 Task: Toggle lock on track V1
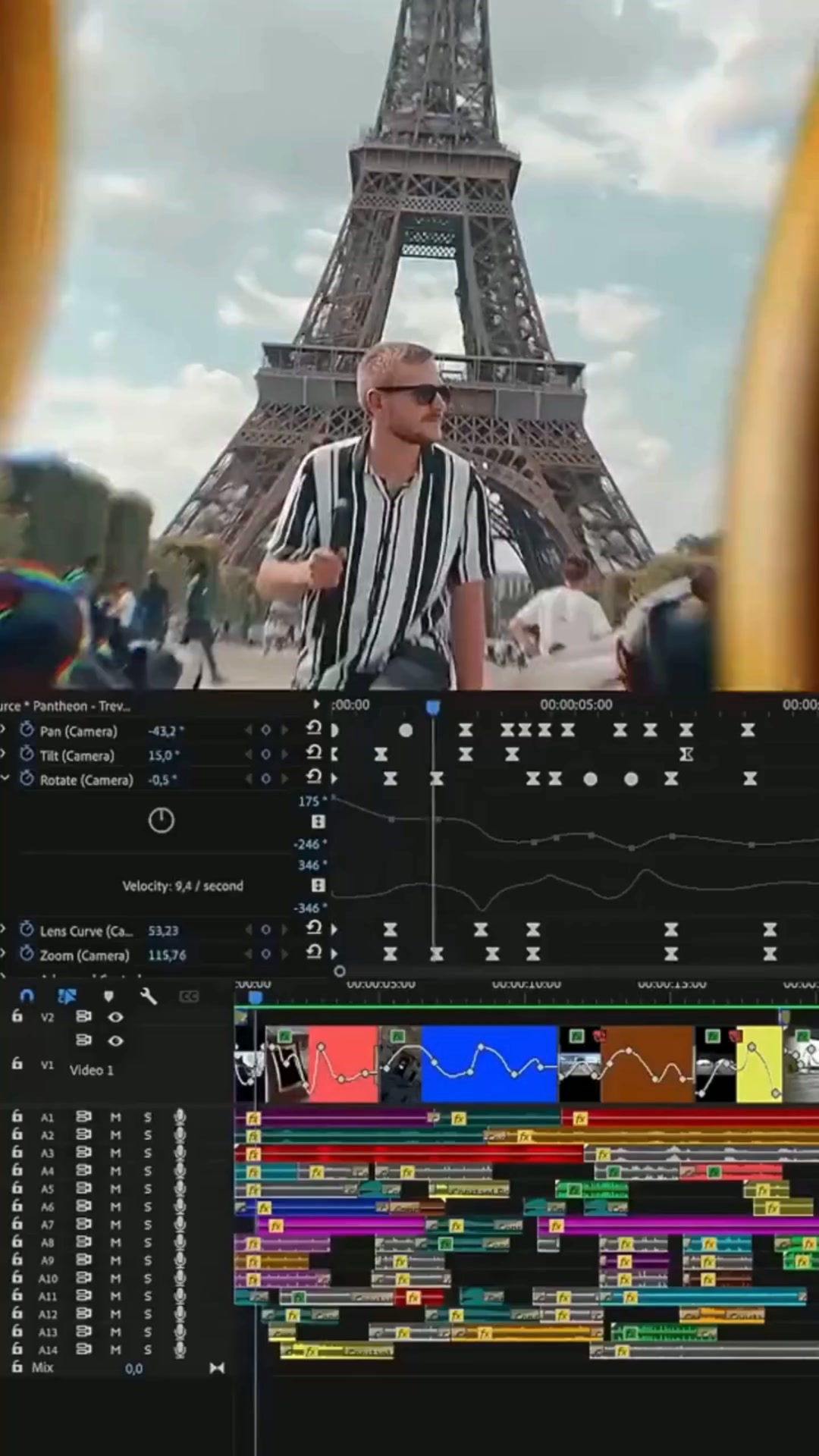click(17, 1064)
